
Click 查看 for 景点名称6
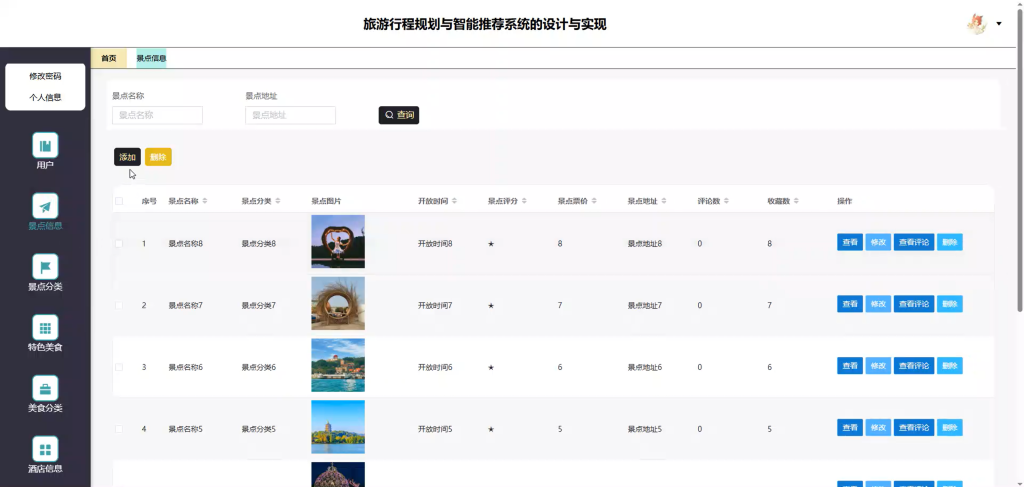click(x=850, y=366)
